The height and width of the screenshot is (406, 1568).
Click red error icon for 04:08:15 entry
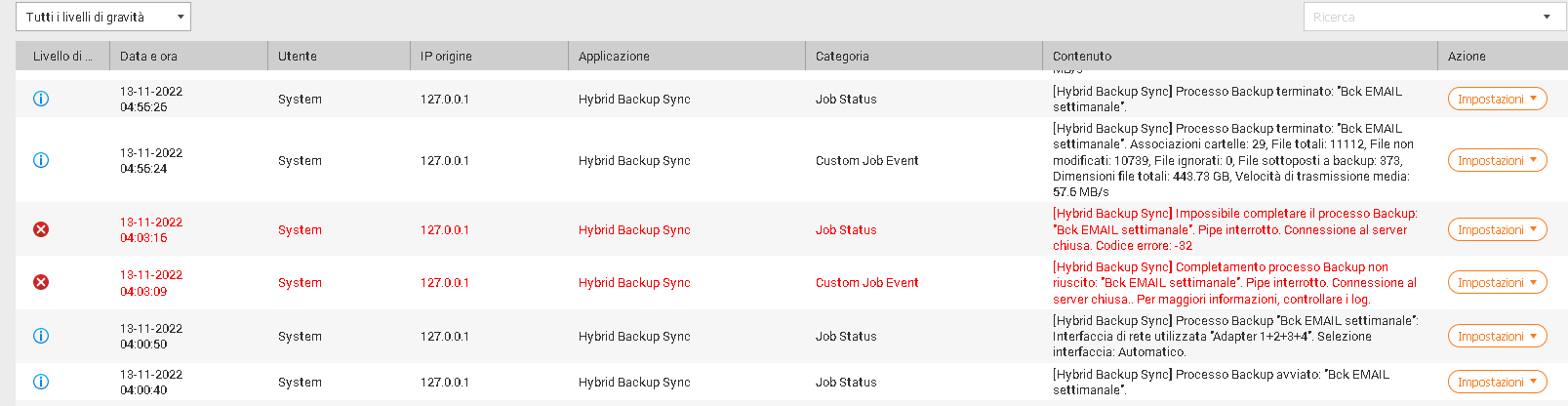point(41,229)
